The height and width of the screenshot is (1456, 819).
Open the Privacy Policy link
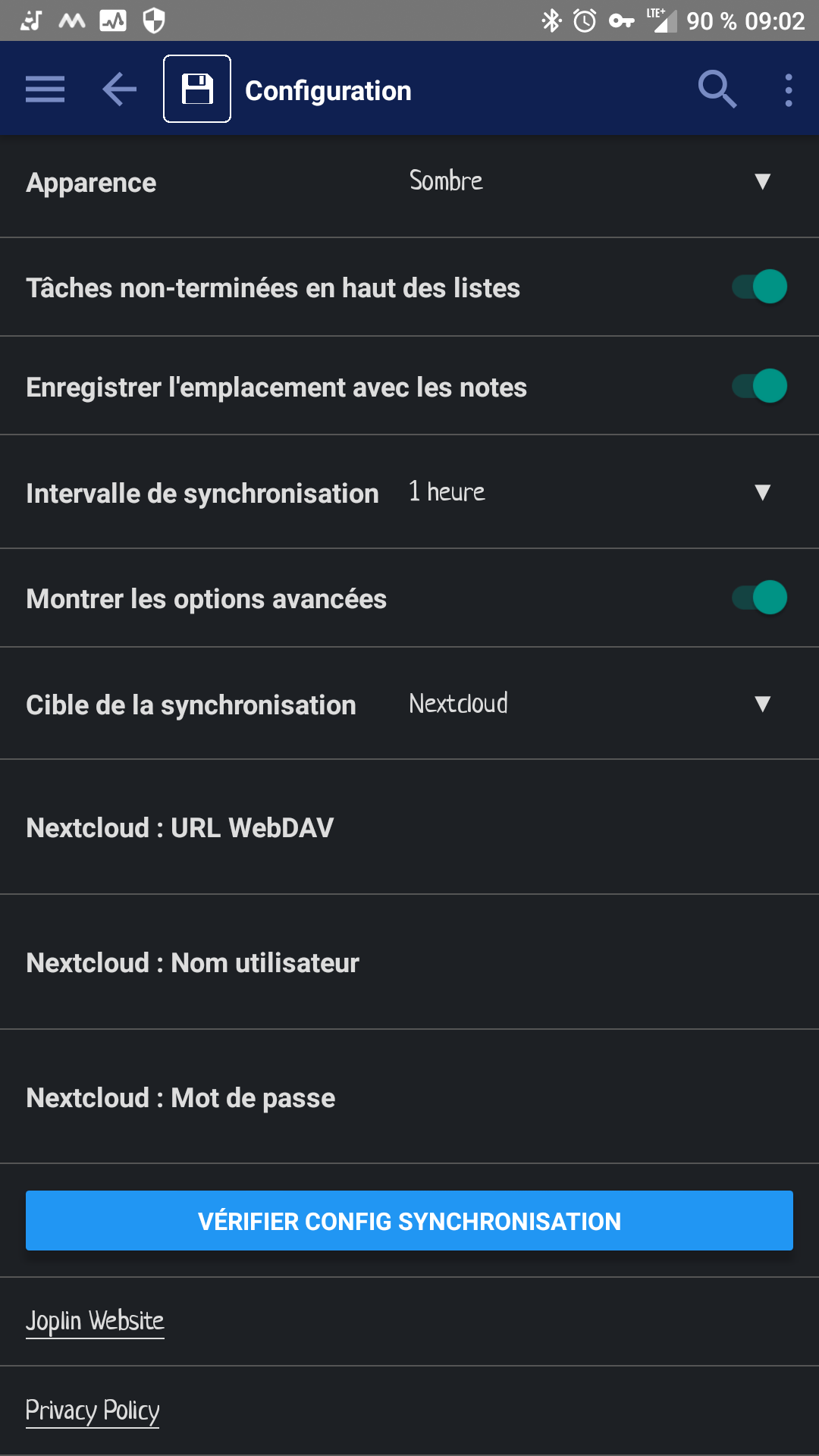pos(93,1410)
